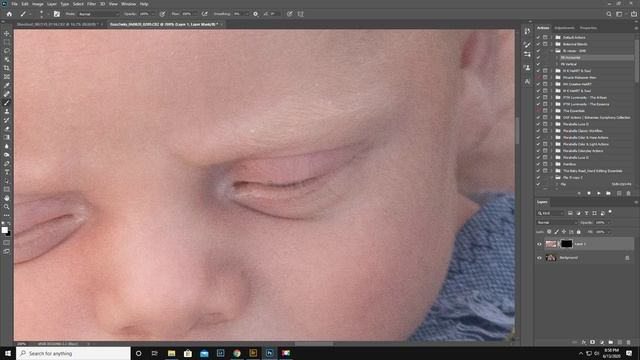This screenshot has height=360, width=640.
Task: Open layer blend mode Normal dropdown
Action: [557, 222]
